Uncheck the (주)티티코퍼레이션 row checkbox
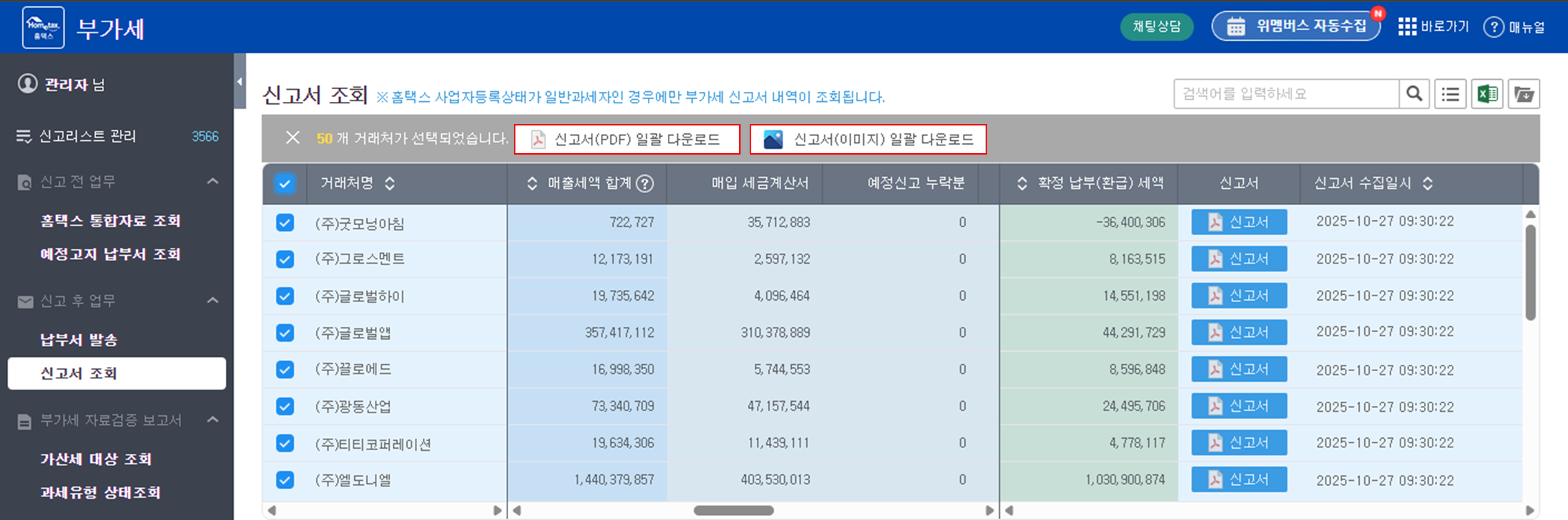Screen dimensions: 1568x520 [x=285, y=444]
